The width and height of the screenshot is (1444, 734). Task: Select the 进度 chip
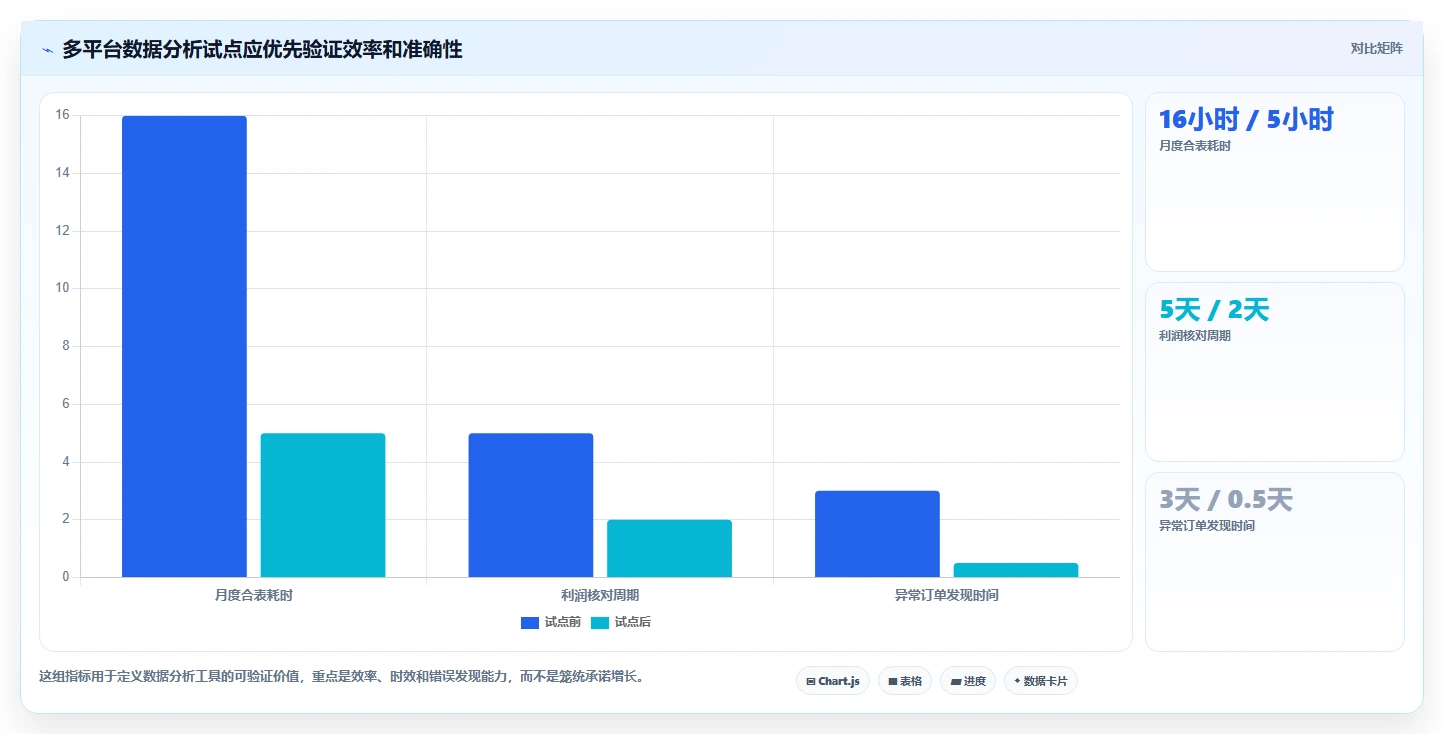click(x=968, y=681)
